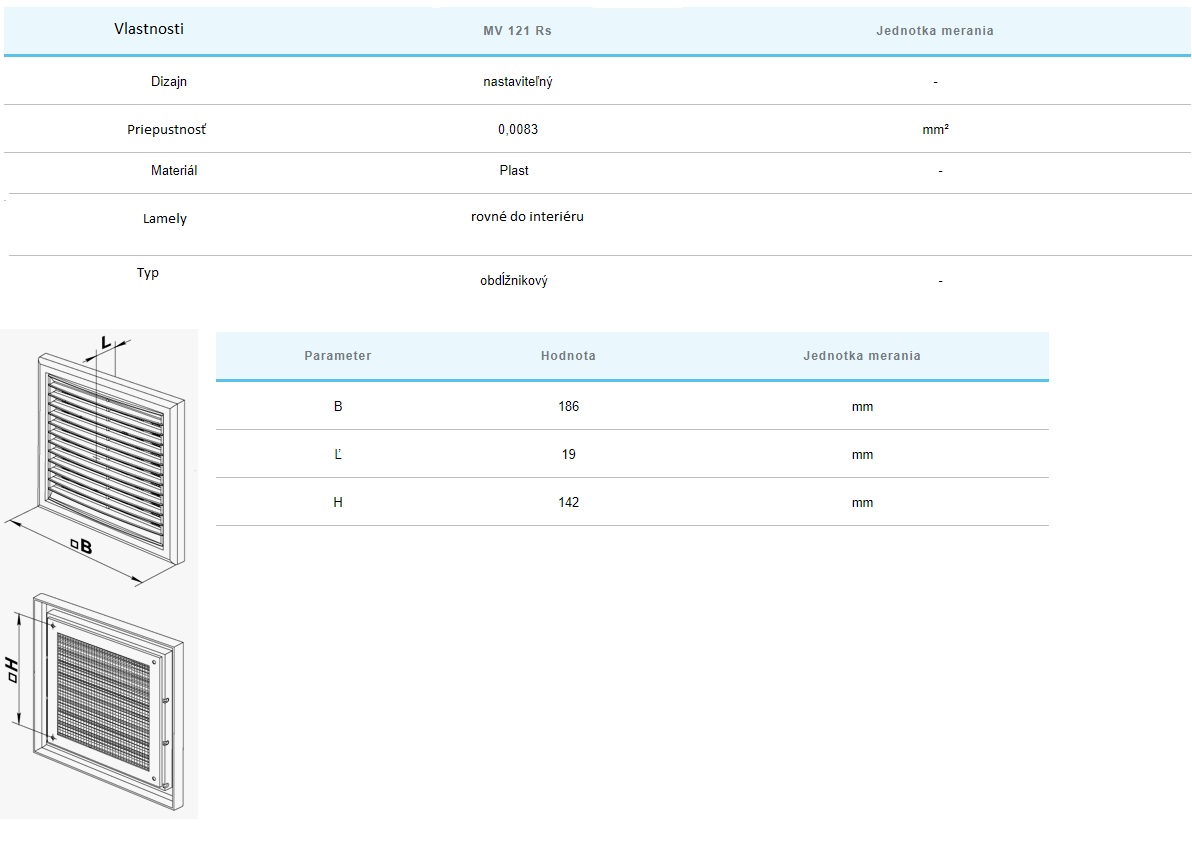Click the nastaviteľný value cell

(517, 82)
